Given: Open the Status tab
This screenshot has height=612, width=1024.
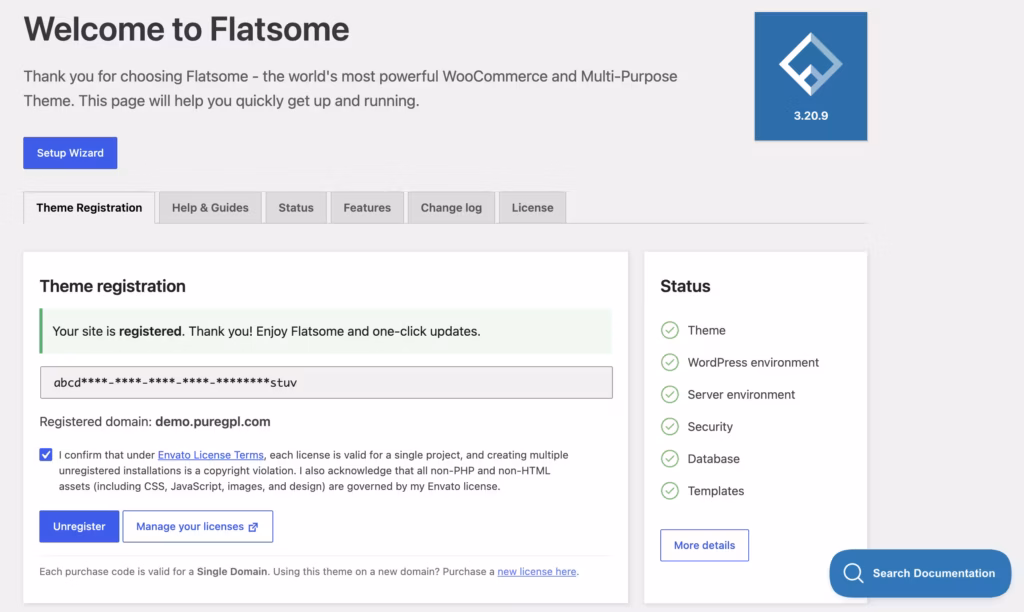Looking at the screenshot, I should coord(296,208).
